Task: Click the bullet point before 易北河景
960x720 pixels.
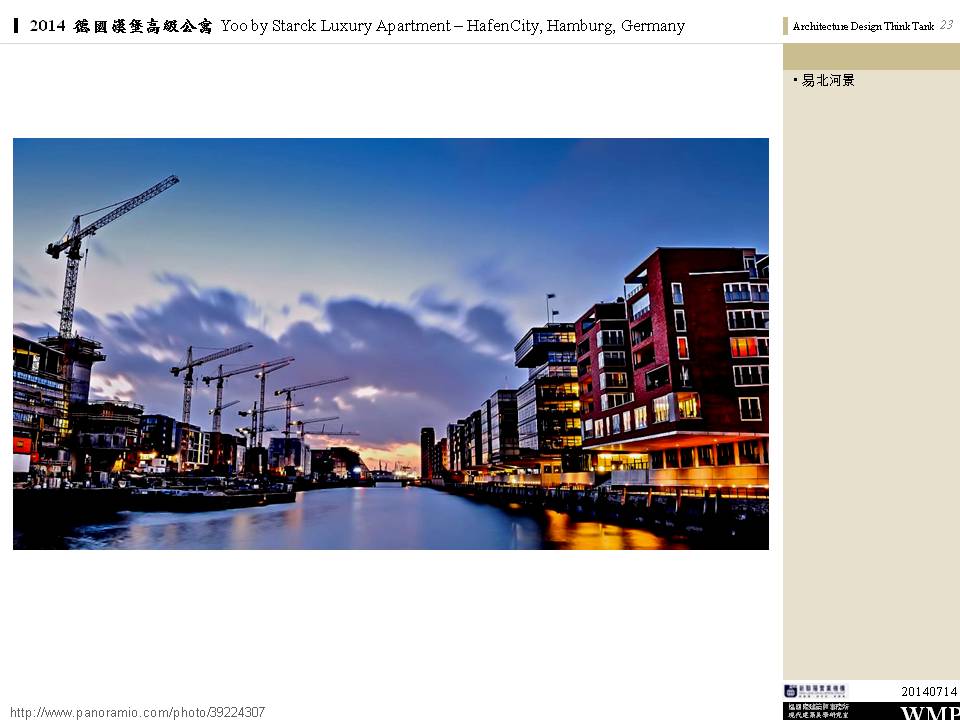Action: 795,80
